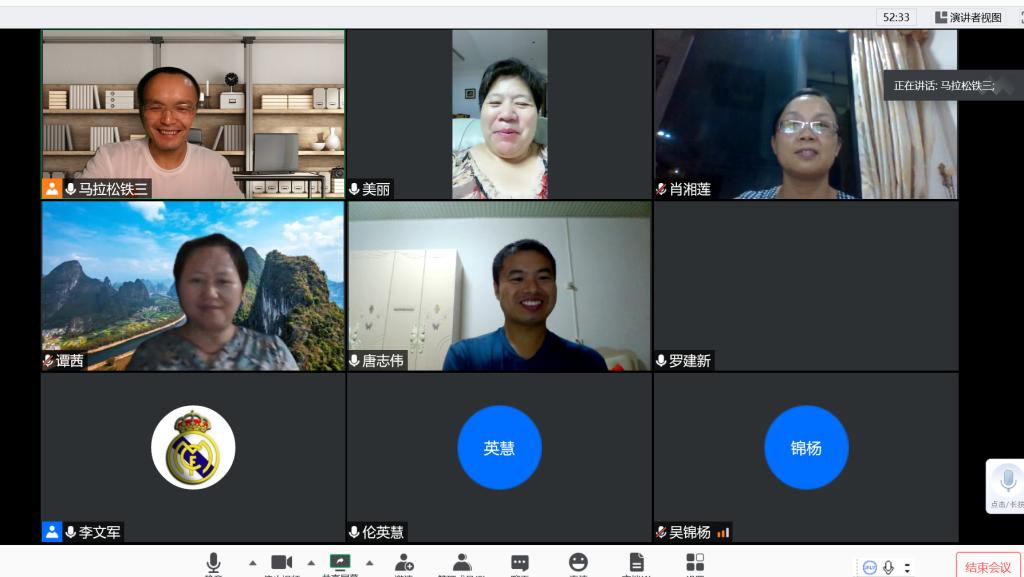Screen dimensions: 1024x577
Task: Open the emoji reactions icon
Action: tap(578, 563)
